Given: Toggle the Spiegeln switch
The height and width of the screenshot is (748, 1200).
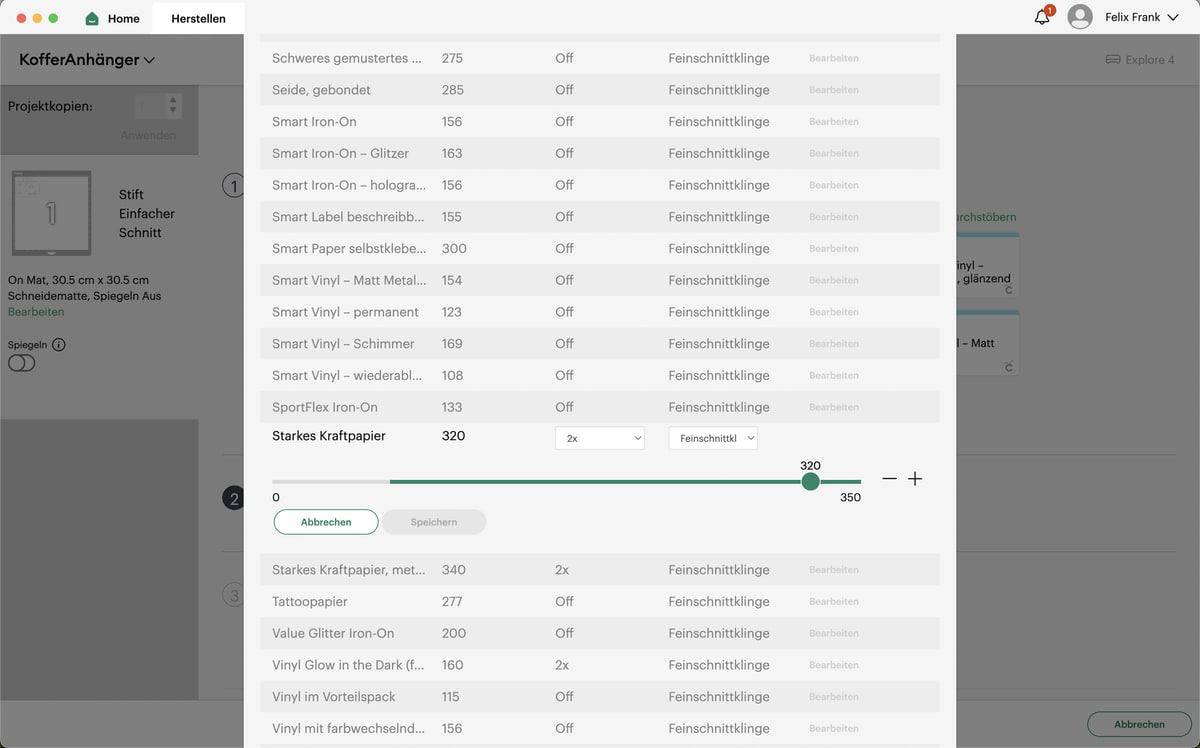Looking at the screenshot, I should click(x=21, y=363).
